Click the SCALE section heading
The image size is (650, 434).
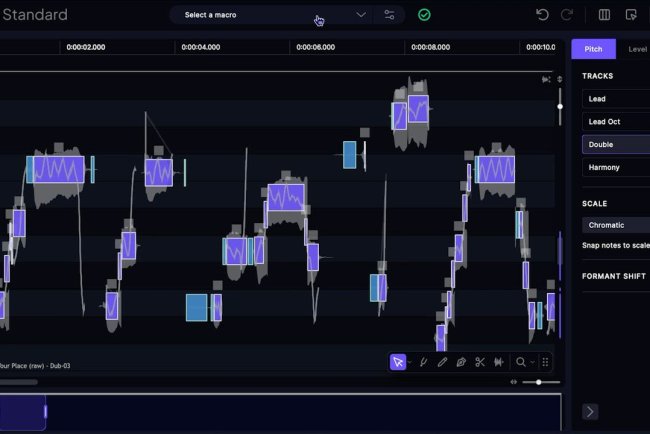coord(594,204)
